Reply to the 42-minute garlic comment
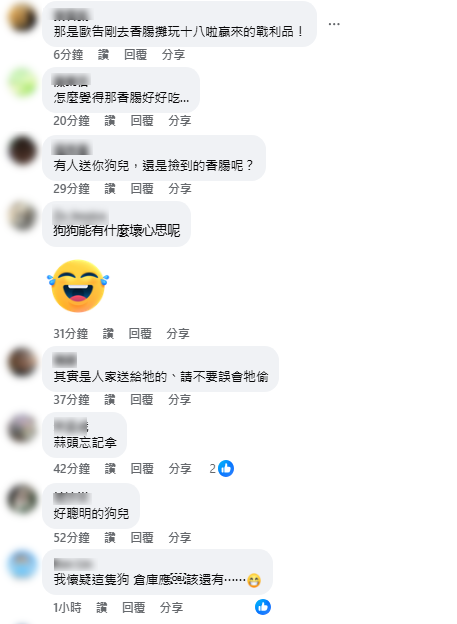This screenshot has width=457, height=624. coord(142,468)
